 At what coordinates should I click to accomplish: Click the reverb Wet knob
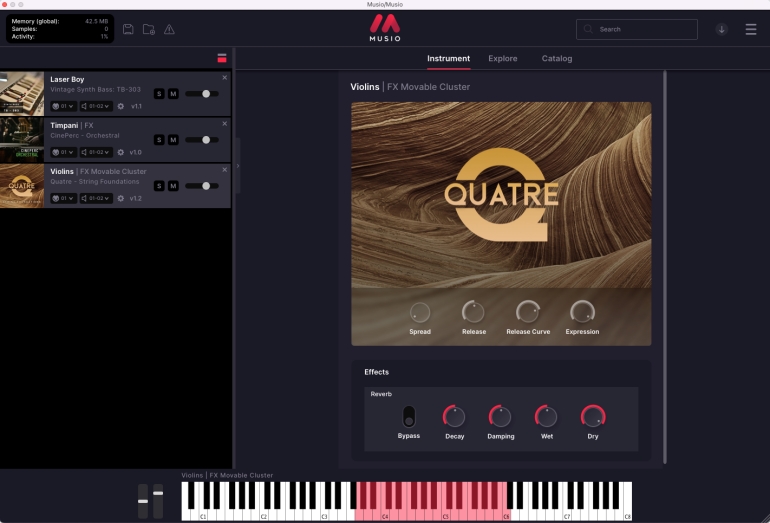[x=546, y=416]
